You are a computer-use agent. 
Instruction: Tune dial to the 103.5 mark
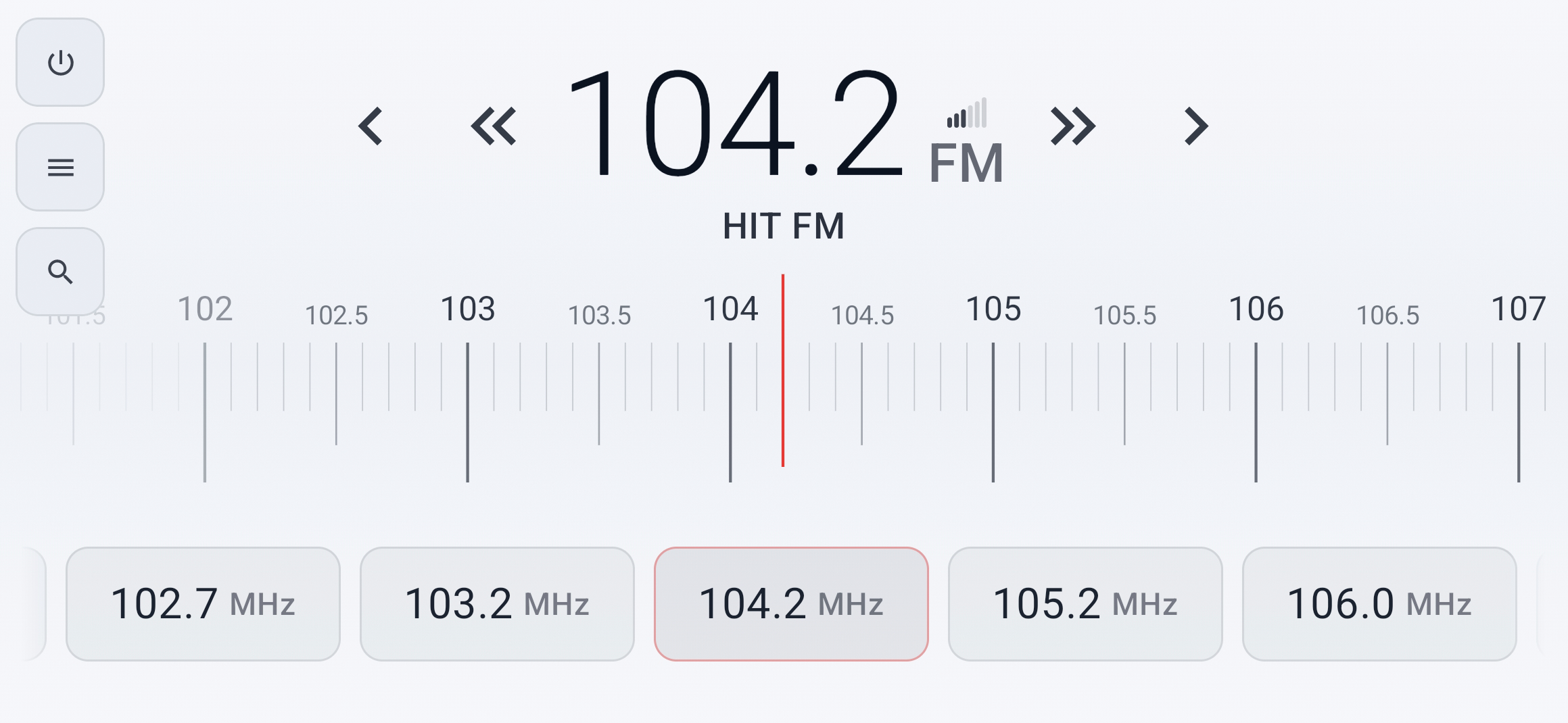click(x=599, y=316)
